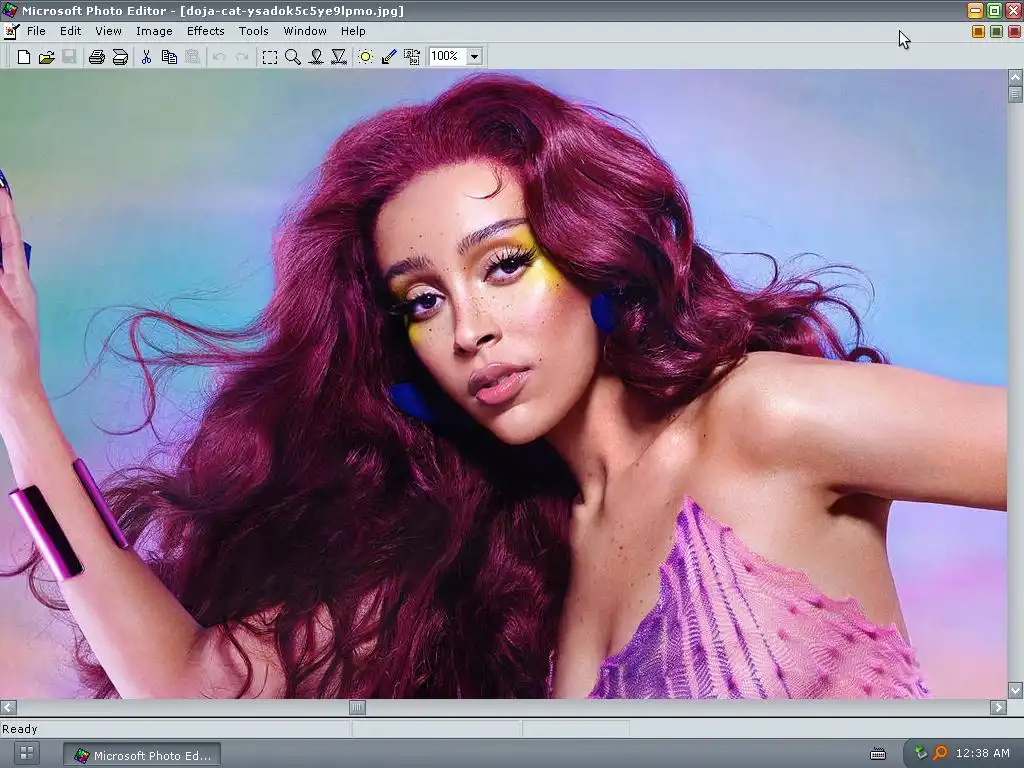The image size is (1024, 768).
Task: Open the Help menu
Action: coord(353,31)
